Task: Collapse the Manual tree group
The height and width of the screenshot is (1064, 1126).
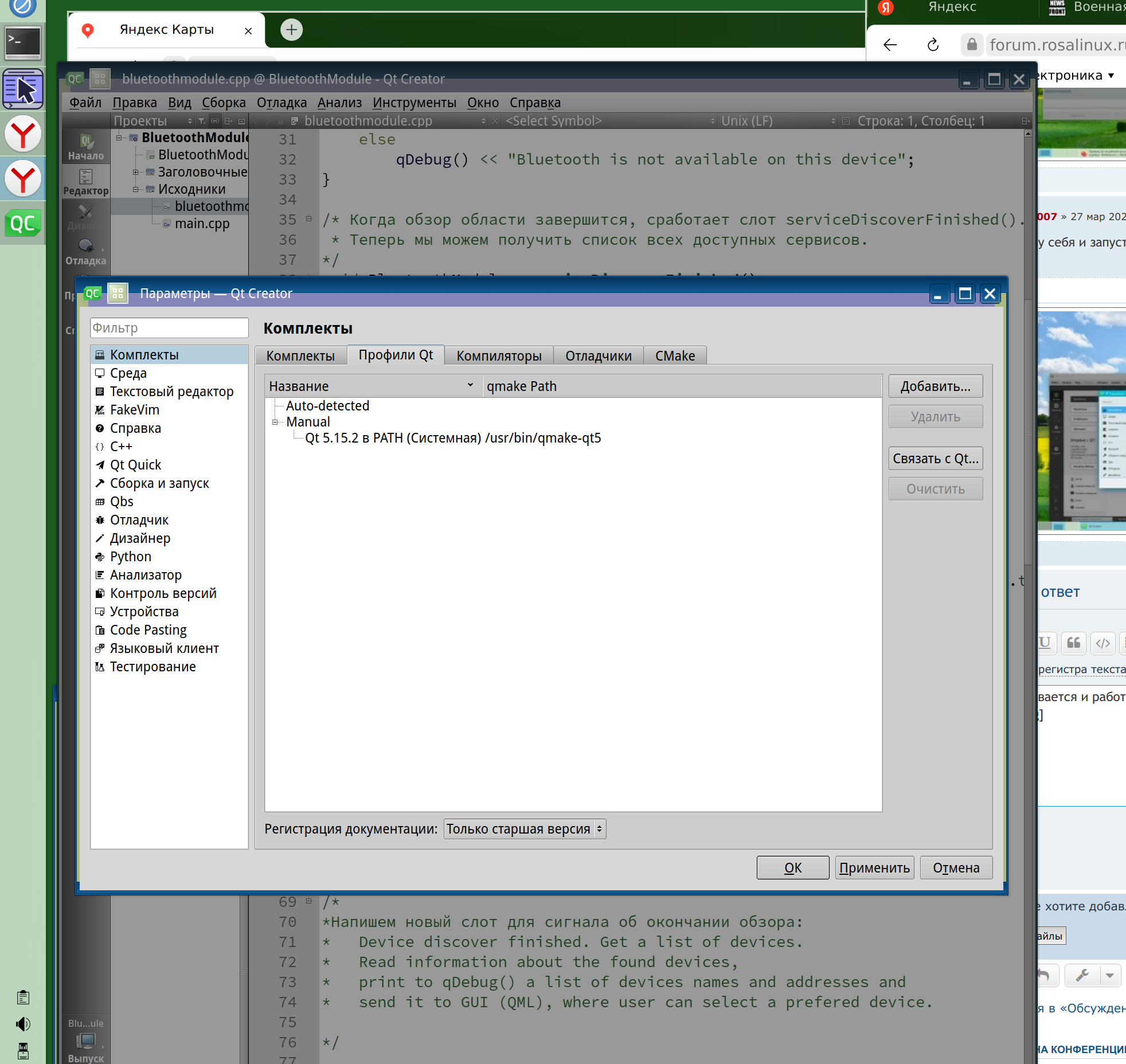Action: (x=275, y=422)
